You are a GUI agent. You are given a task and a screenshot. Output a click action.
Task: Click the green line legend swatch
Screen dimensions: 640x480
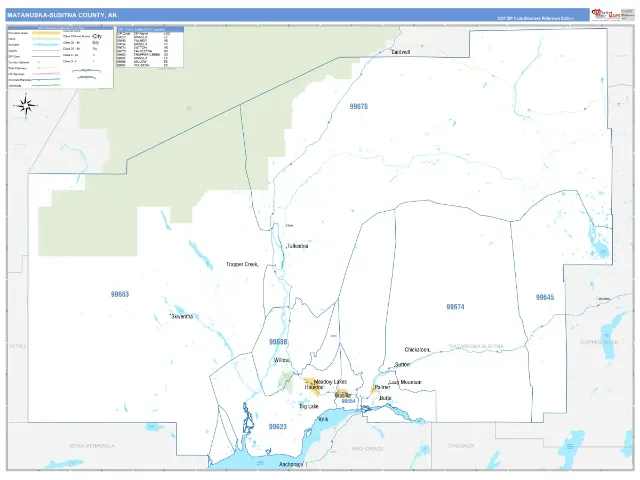[46, 86]
